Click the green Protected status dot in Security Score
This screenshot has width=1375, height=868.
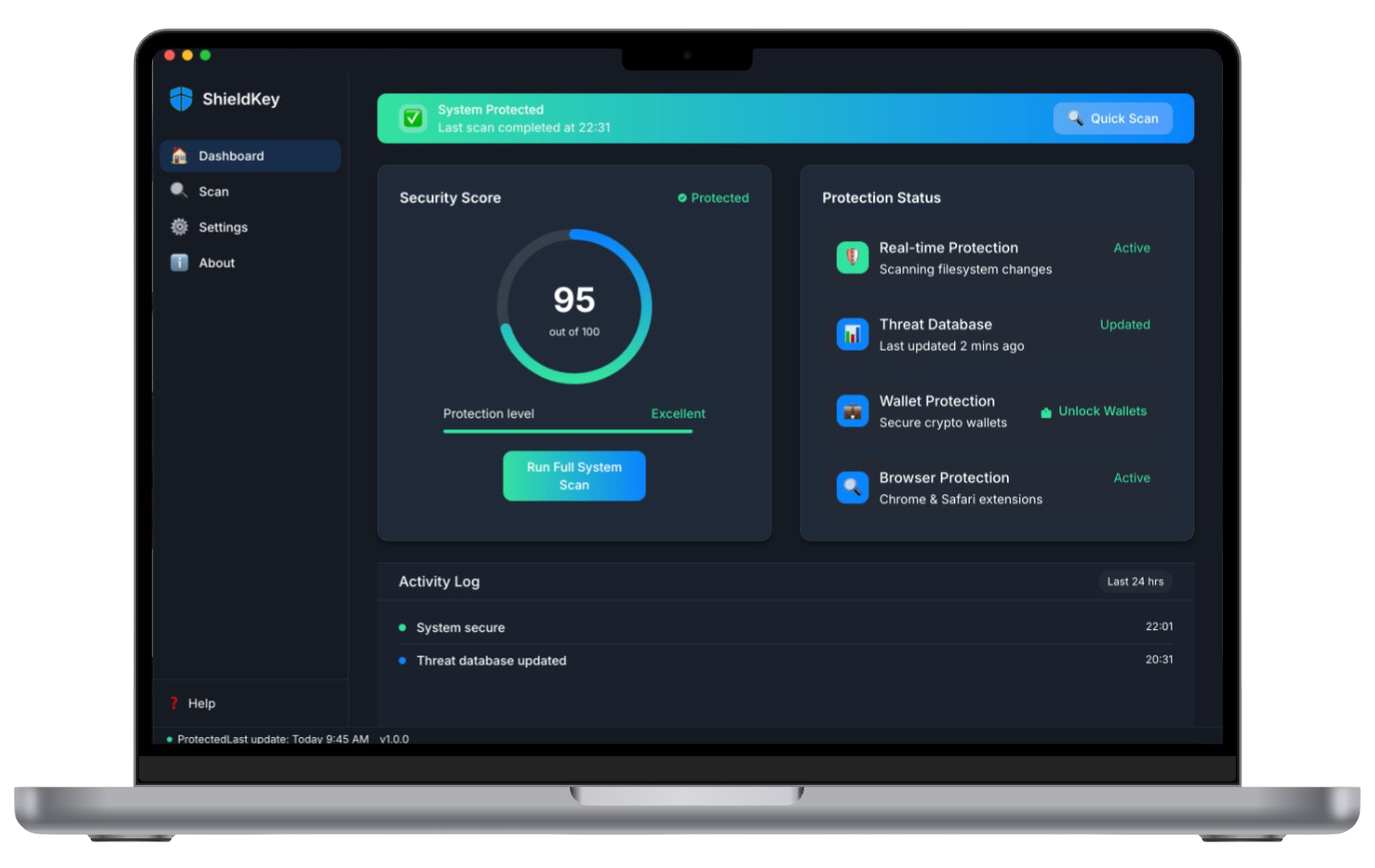point(682,198)
